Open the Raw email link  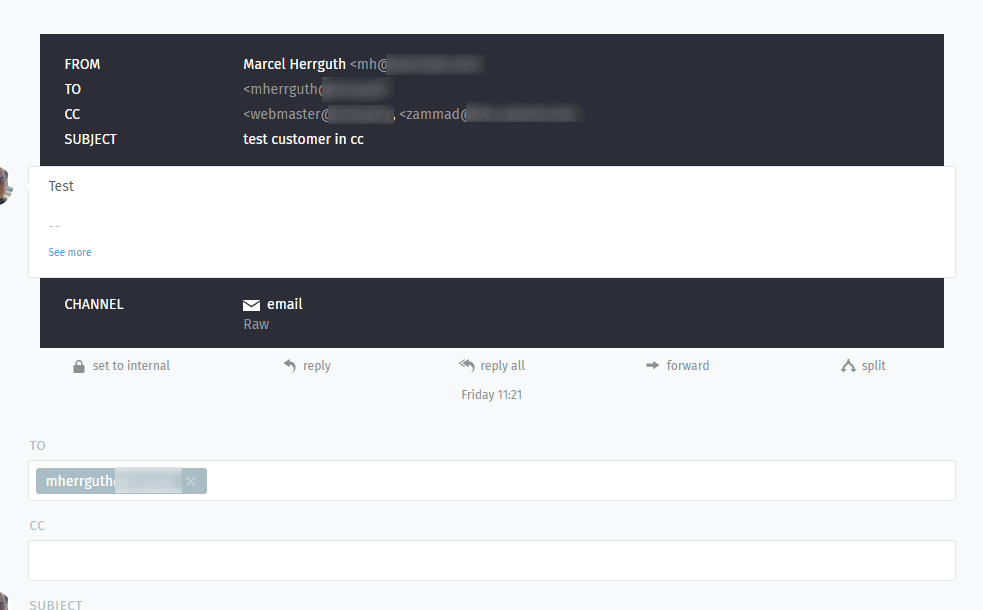point(256,324)
